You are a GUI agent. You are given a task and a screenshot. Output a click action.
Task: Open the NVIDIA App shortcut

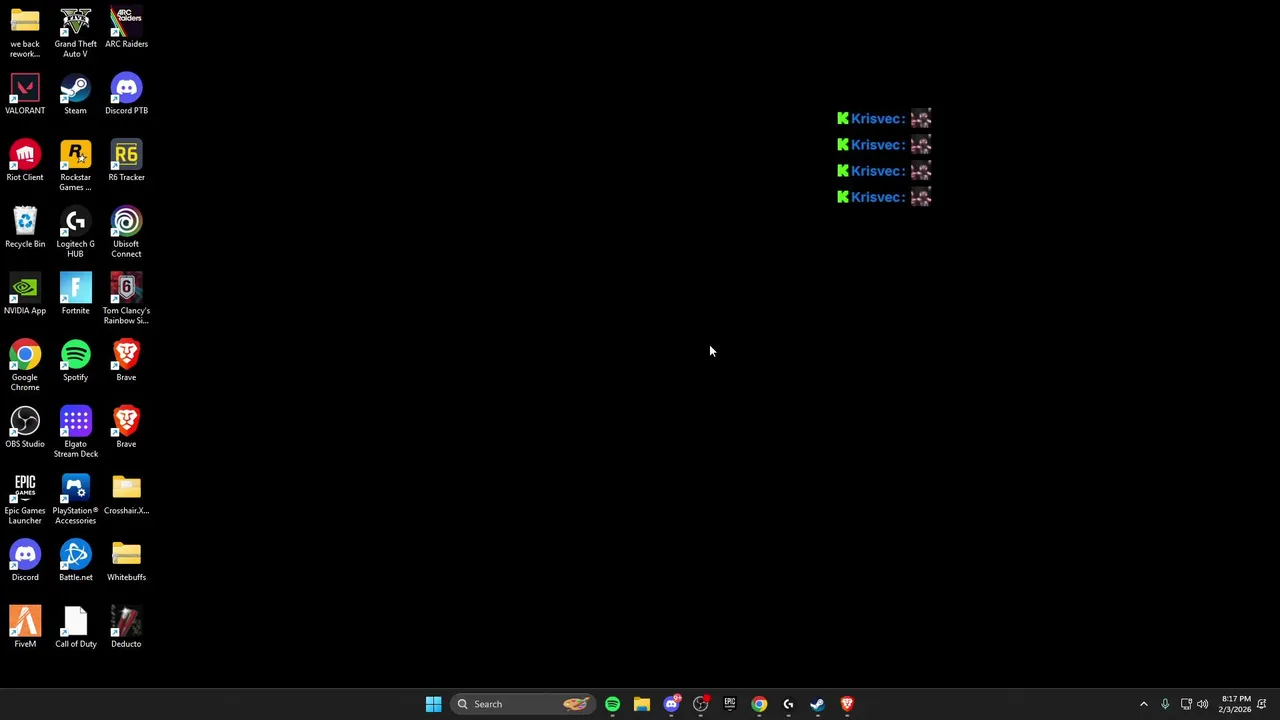25,295
